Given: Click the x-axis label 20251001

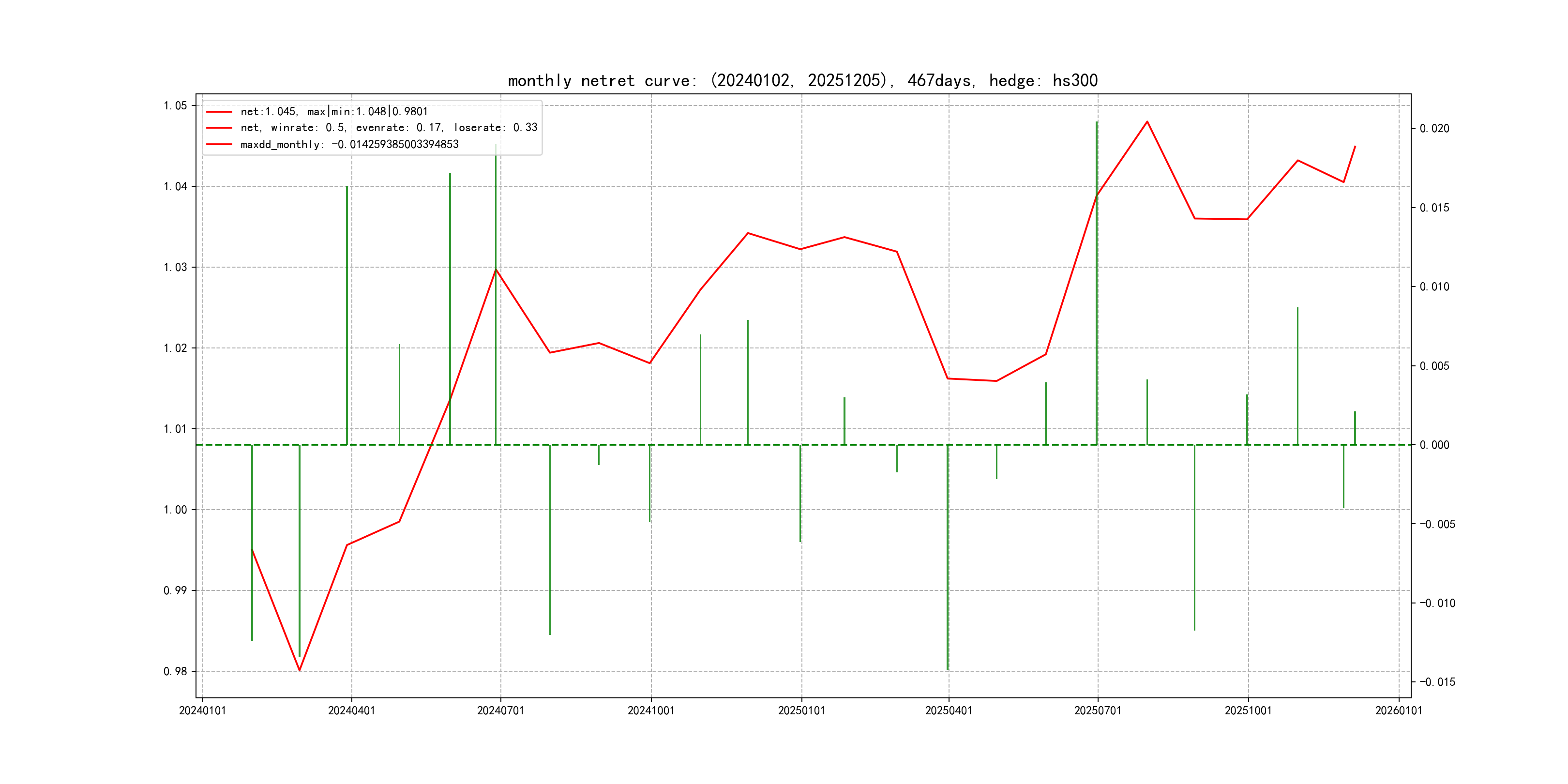Looking at the screenshot, I should coord(1248,711).
